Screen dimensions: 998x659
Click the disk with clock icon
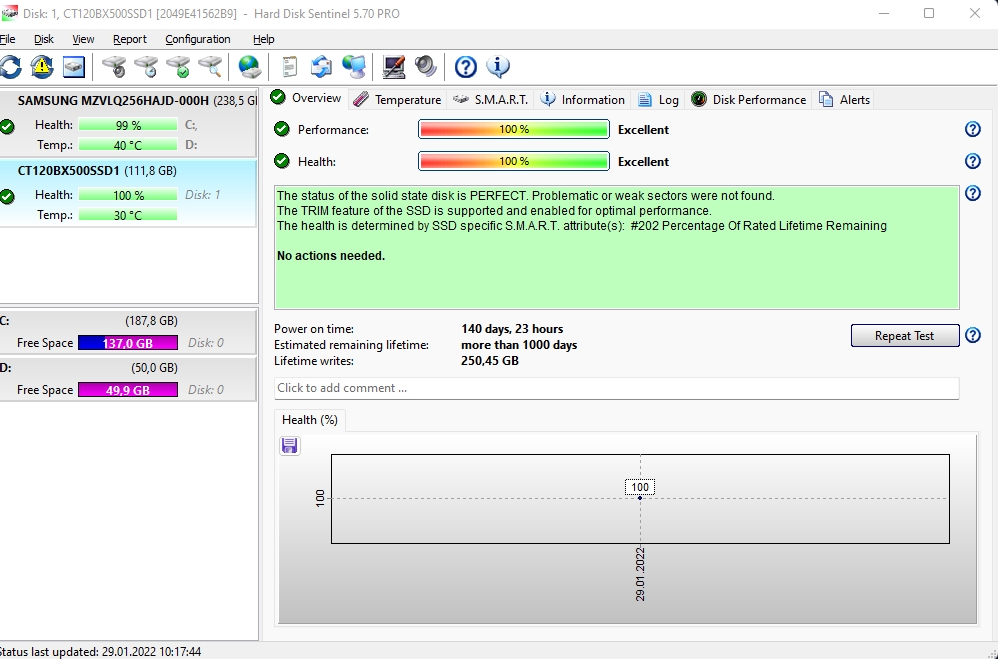pos(146,66)
